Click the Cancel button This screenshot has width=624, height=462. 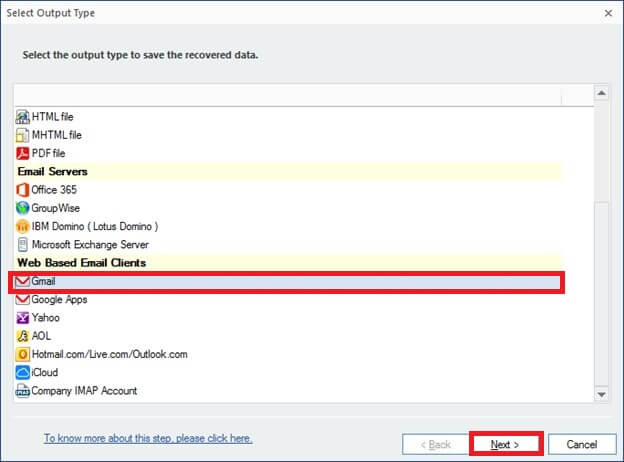click(x=582, y=444)
